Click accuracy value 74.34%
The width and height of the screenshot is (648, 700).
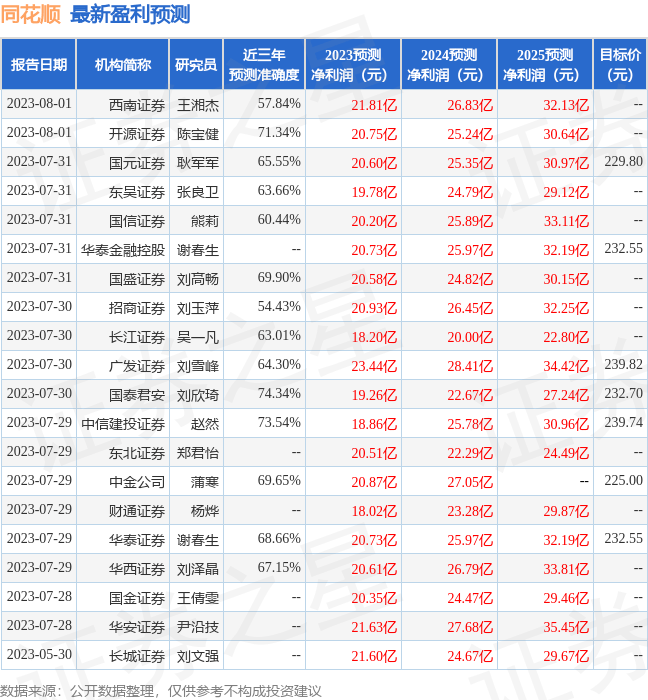click(279, 394)
